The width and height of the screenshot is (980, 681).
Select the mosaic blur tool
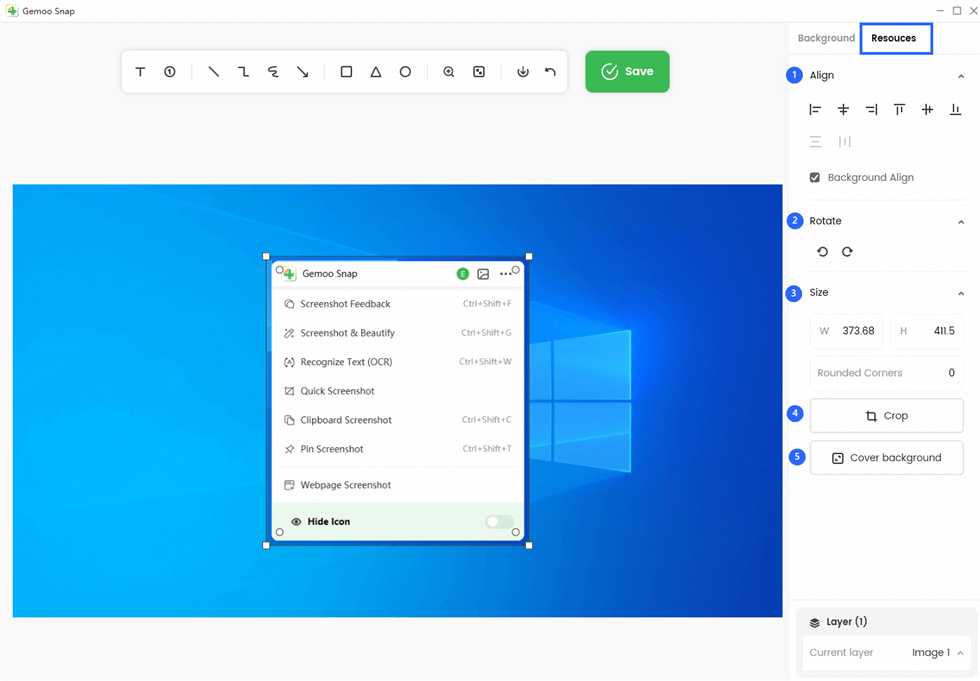pos(479,72)
